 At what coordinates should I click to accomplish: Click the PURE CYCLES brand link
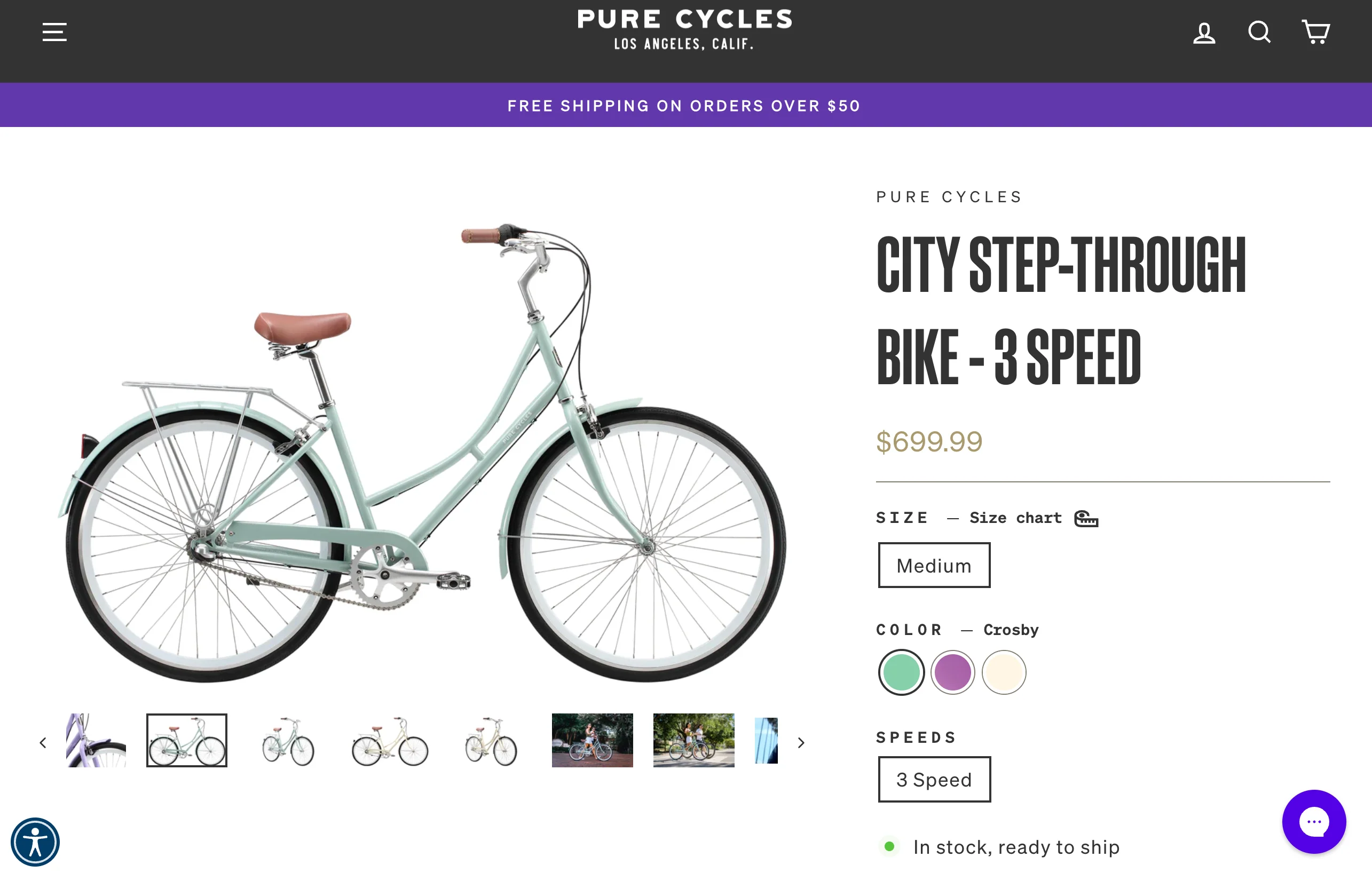tap(948, 196)
